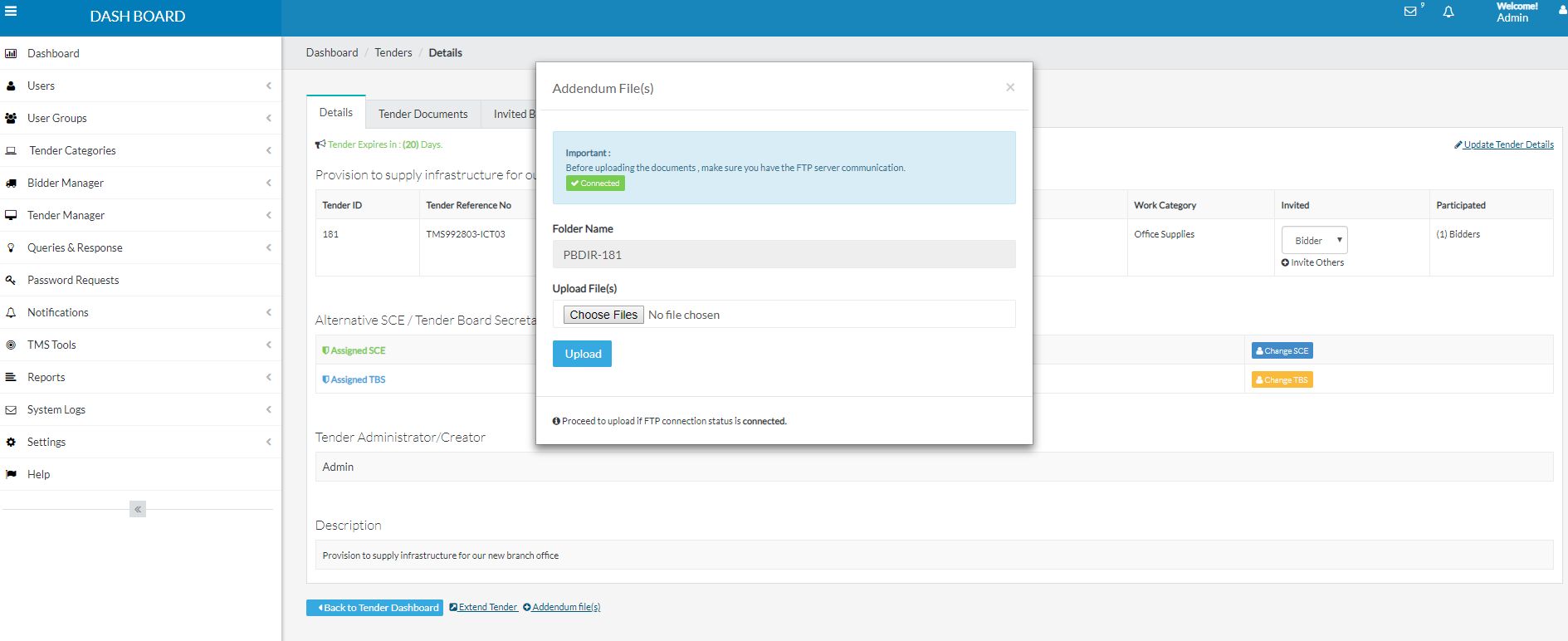Click the Notifications bell icon in sidebar
Image resolution: width=1568 pixels, height=641 pixels.
coord(11,312)
